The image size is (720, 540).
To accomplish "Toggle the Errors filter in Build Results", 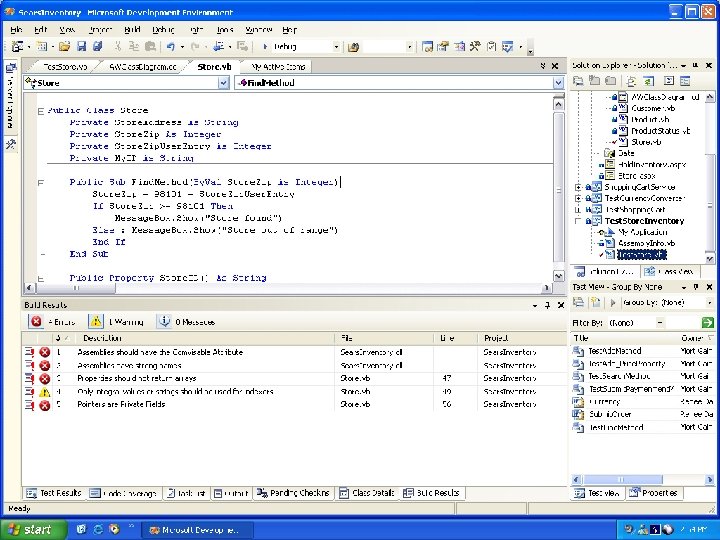I will pos(53,322).
